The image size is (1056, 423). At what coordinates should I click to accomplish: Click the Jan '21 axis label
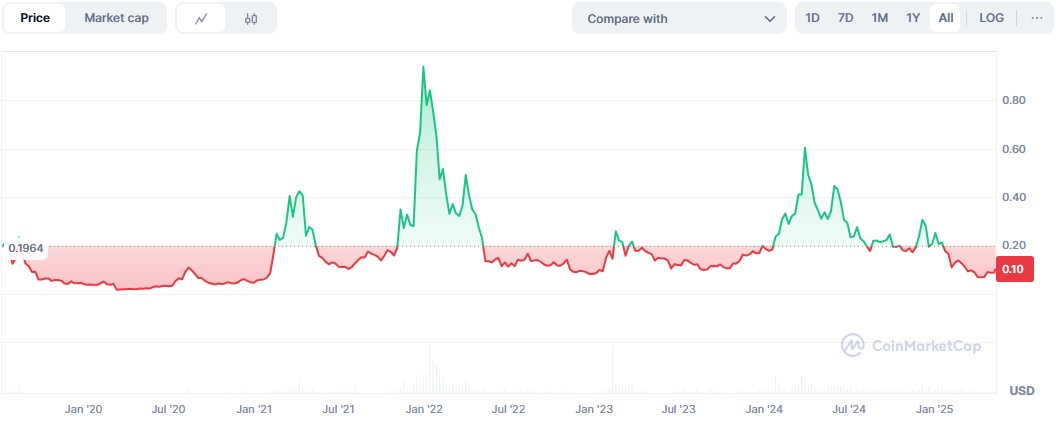coord(255,409)
